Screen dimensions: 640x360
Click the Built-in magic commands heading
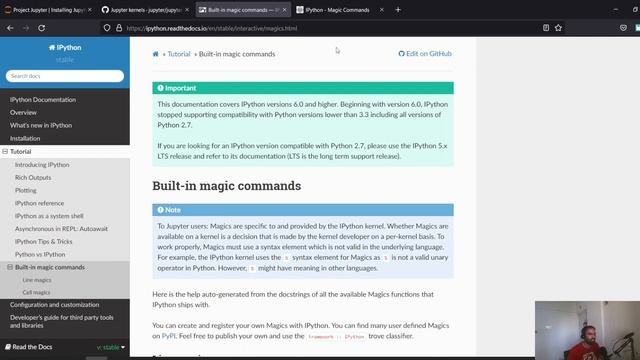(x=227, y=186)
